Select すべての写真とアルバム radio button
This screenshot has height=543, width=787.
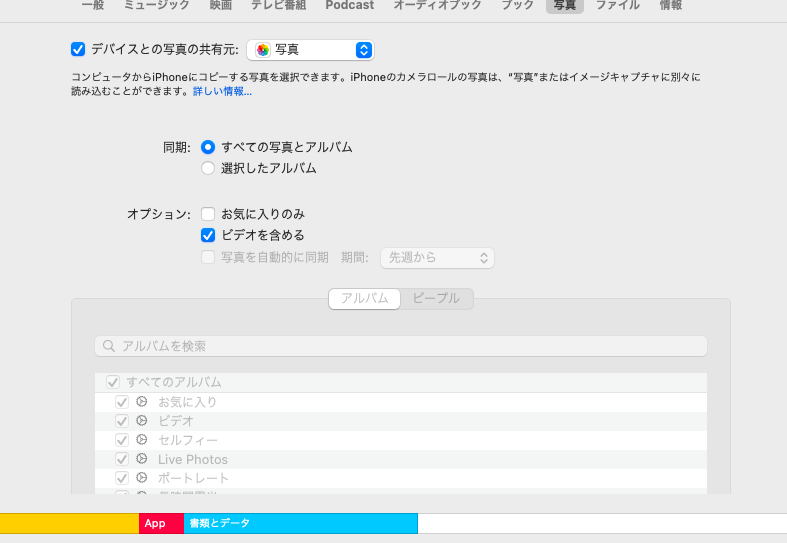point(208,147)
